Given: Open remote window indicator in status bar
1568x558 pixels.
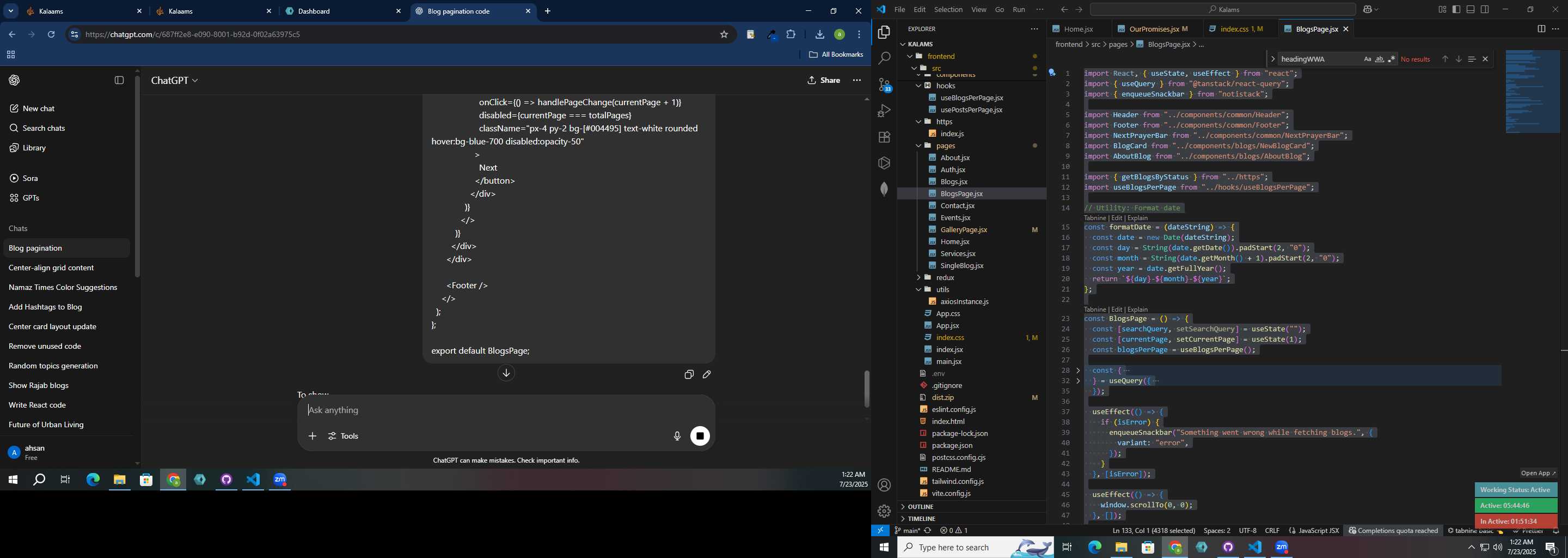Looking at the screenshot, I should click(x=880, y=531).
